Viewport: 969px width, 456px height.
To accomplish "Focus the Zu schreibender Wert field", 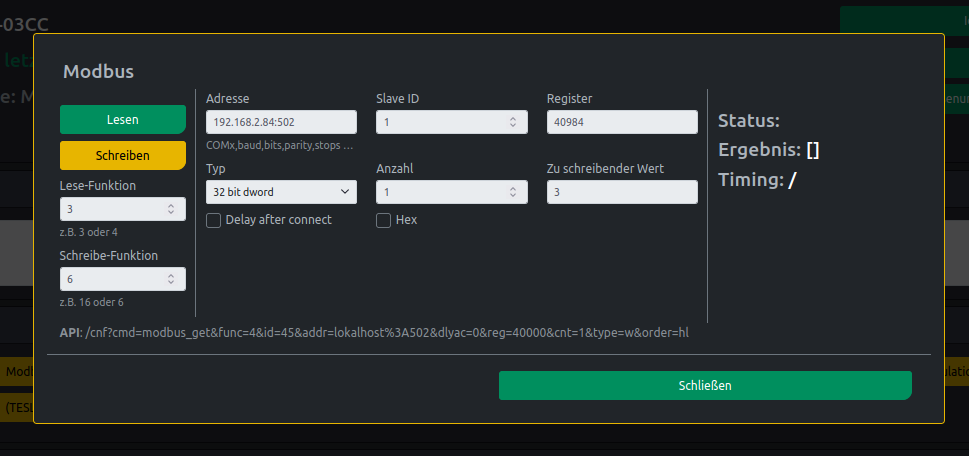I will tap(621, 191).
